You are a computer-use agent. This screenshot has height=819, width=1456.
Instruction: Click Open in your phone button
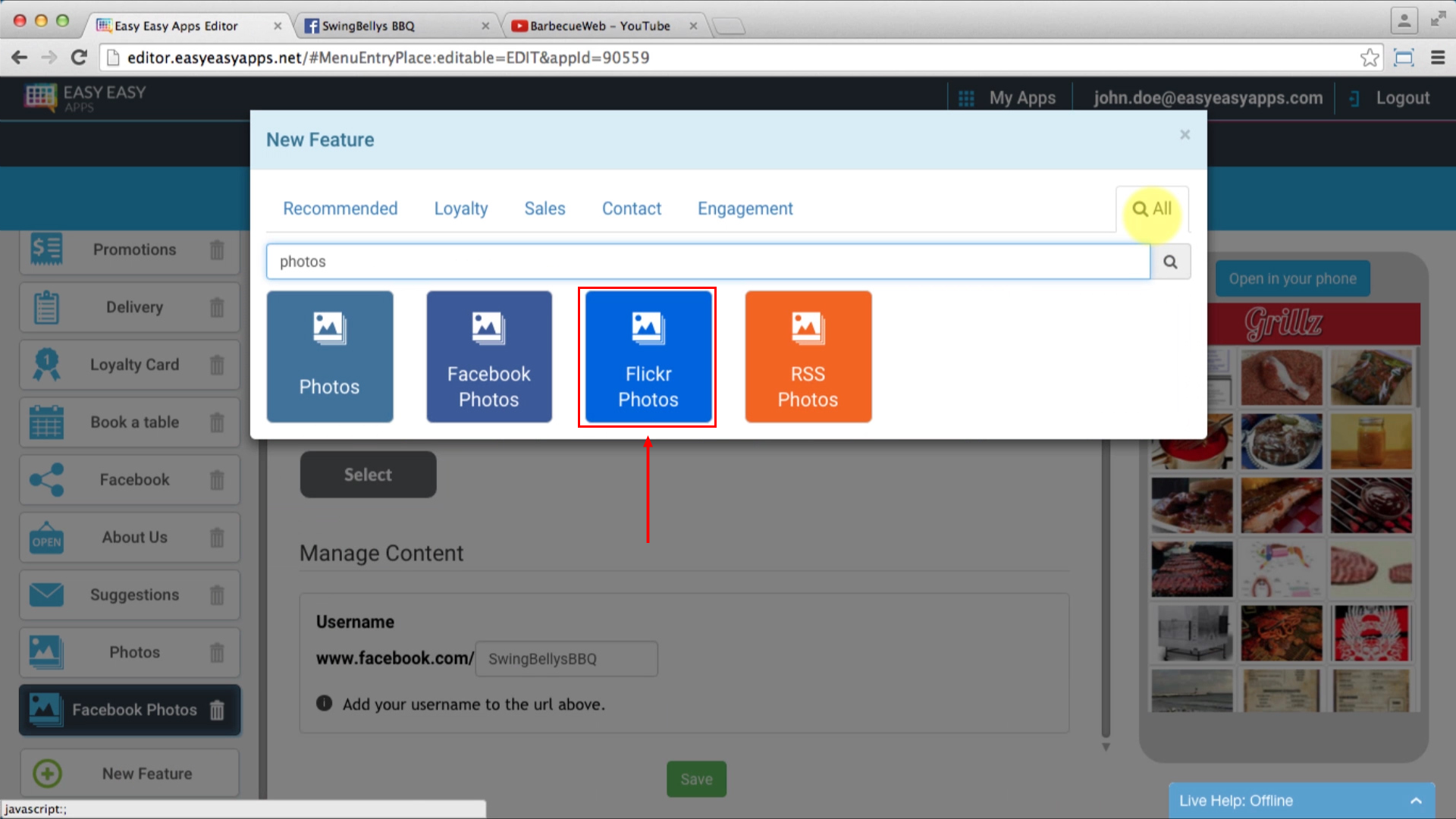click(x=1292, y=278)
